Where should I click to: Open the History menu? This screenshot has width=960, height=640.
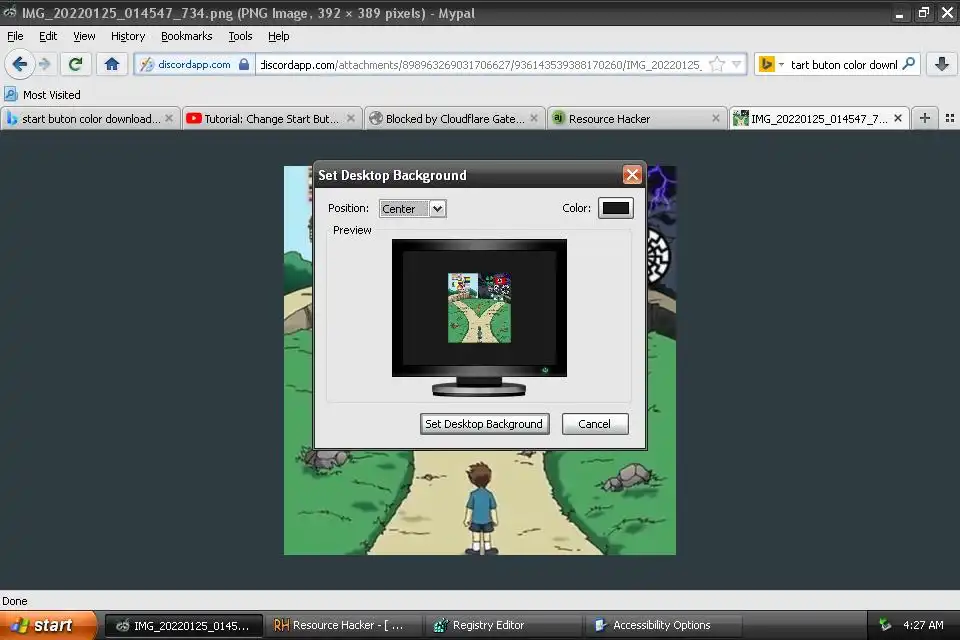tap(128, 36)
